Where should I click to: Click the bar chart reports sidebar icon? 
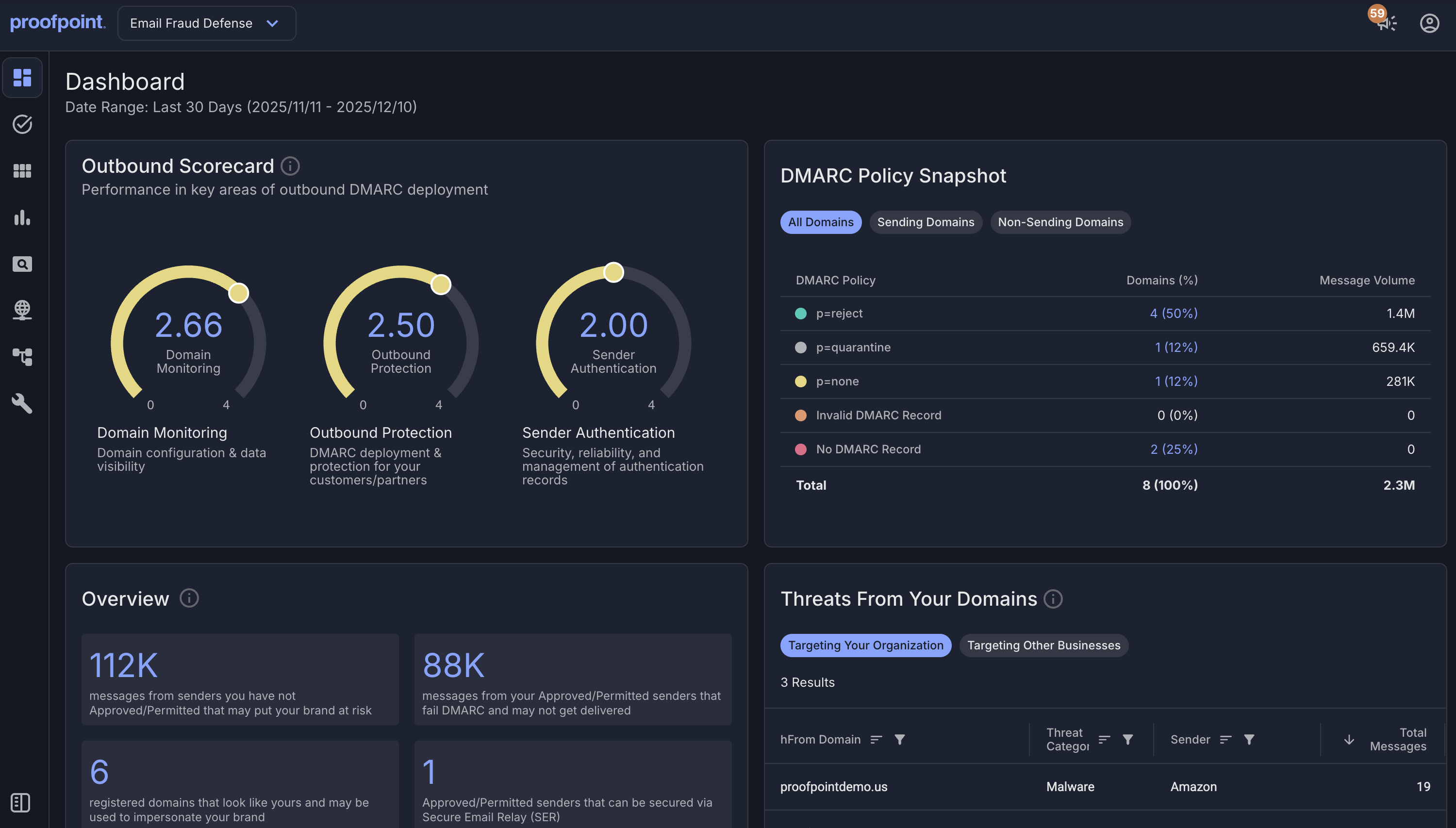pyautogui.click(x=22, y=217)
